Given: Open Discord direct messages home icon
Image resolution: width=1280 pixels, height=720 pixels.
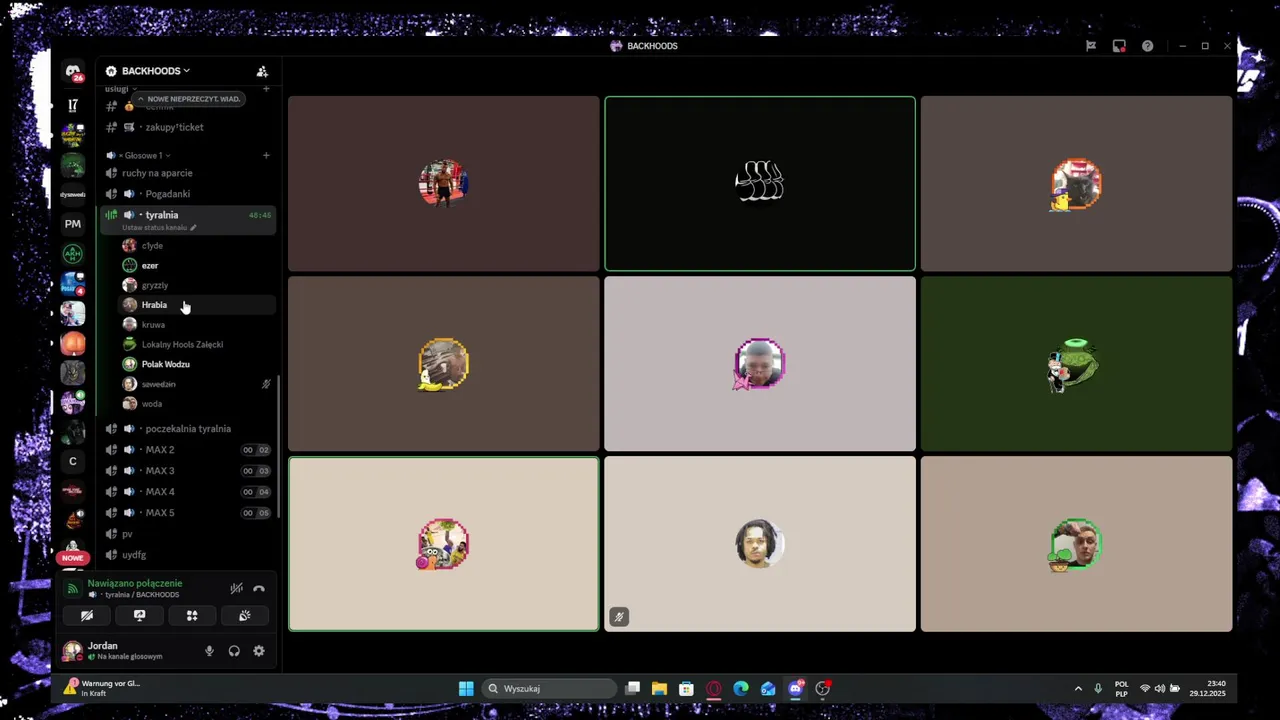Looking at the screenshot, I should pyautogui.click(x=73, y=72).
